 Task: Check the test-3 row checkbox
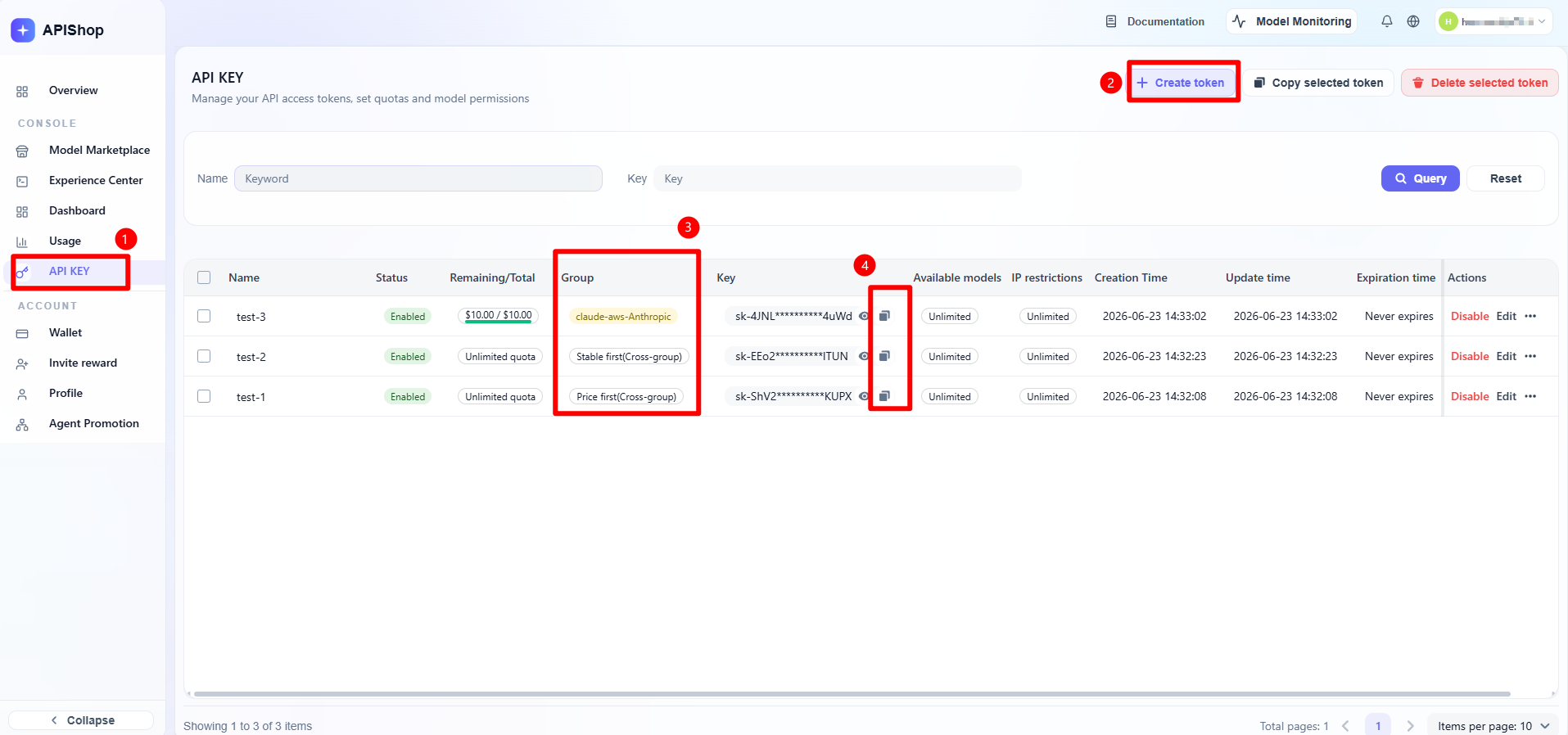pyautogui.click(x=204, y=316)
